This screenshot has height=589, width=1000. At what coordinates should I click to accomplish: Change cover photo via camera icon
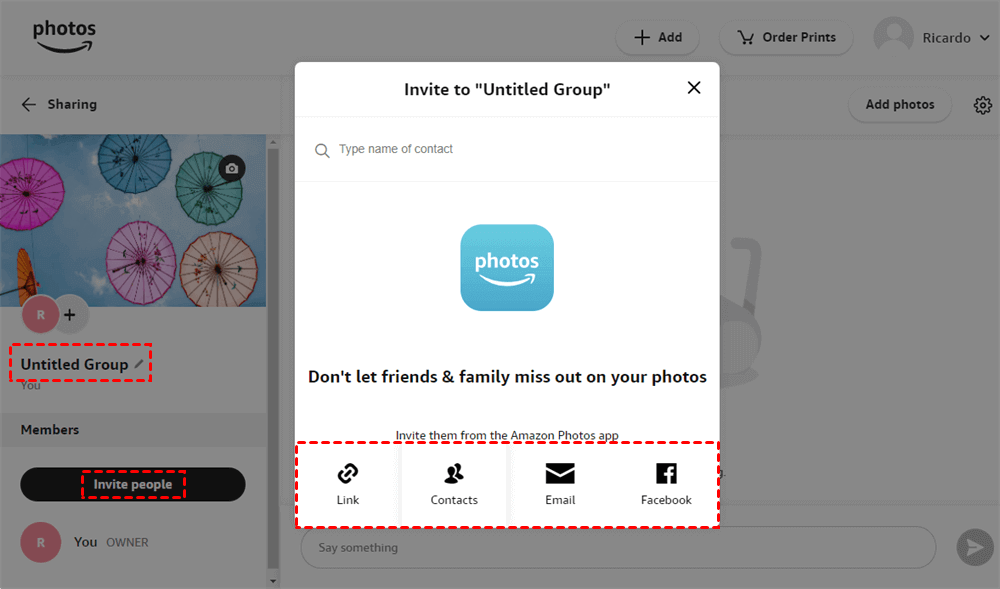pos(232,168)
